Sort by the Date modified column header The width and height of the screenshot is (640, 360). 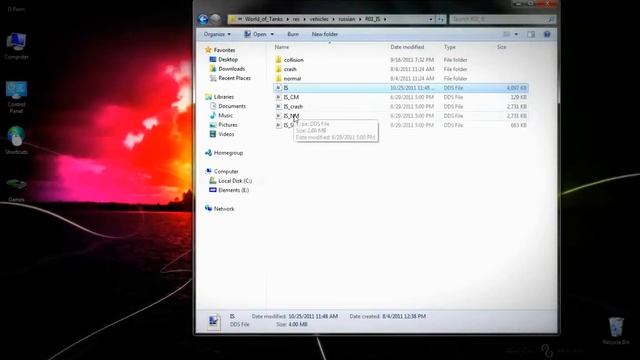(407, 47)
